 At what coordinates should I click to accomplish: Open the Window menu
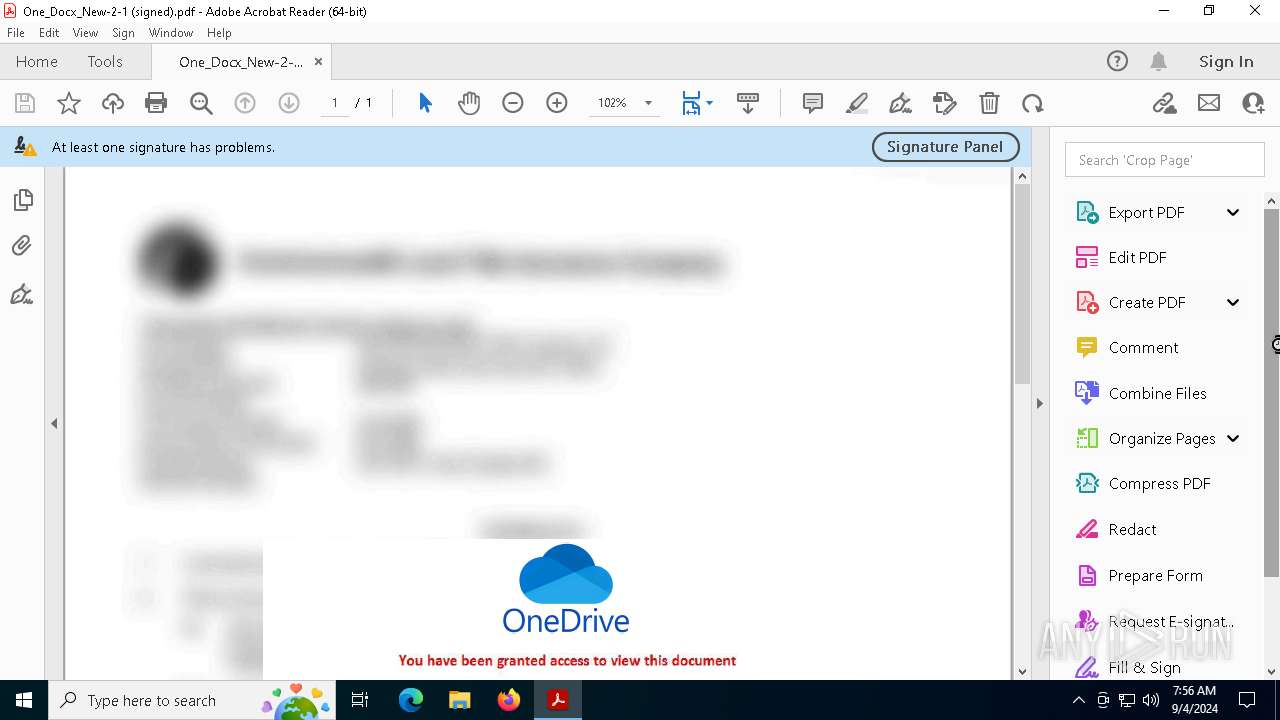[x=171, y=33]
